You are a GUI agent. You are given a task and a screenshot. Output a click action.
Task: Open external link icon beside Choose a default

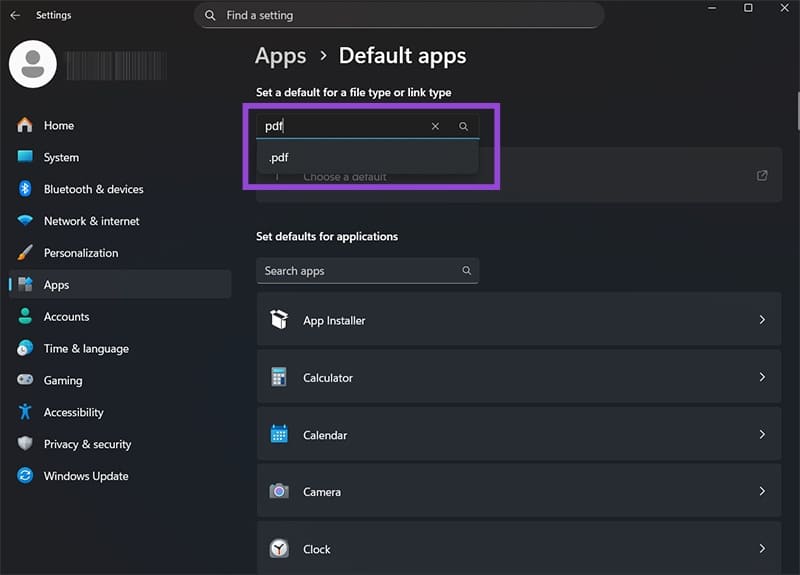point(762,176)
